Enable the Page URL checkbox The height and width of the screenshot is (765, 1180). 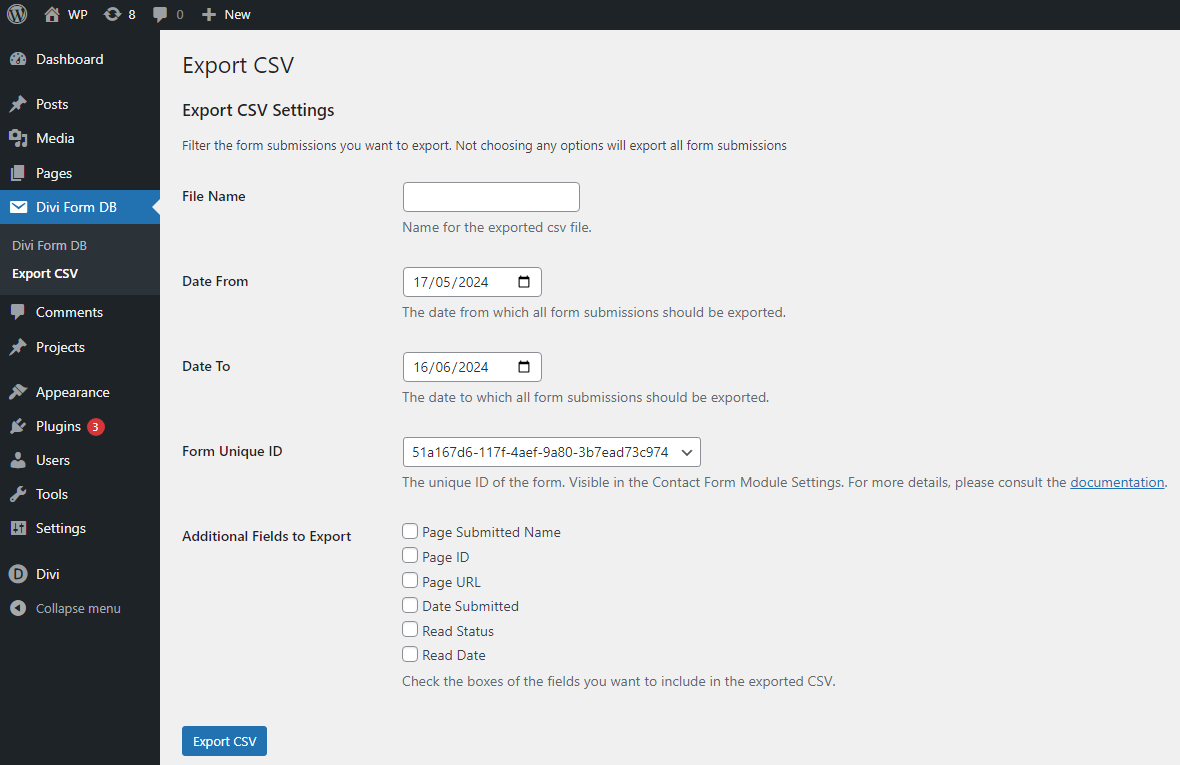pos(410,581)
